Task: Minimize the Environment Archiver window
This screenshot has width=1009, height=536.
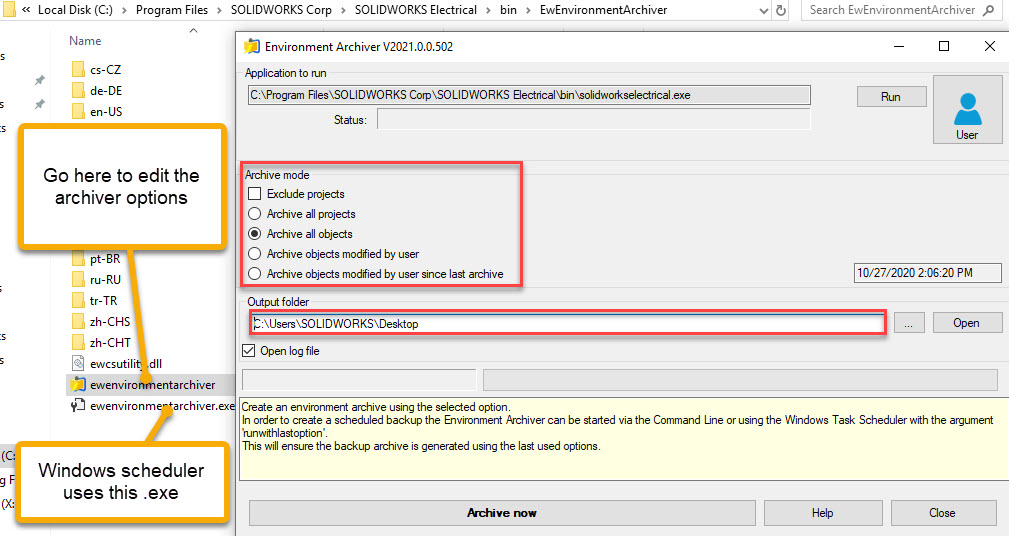Action: (899, 46)
